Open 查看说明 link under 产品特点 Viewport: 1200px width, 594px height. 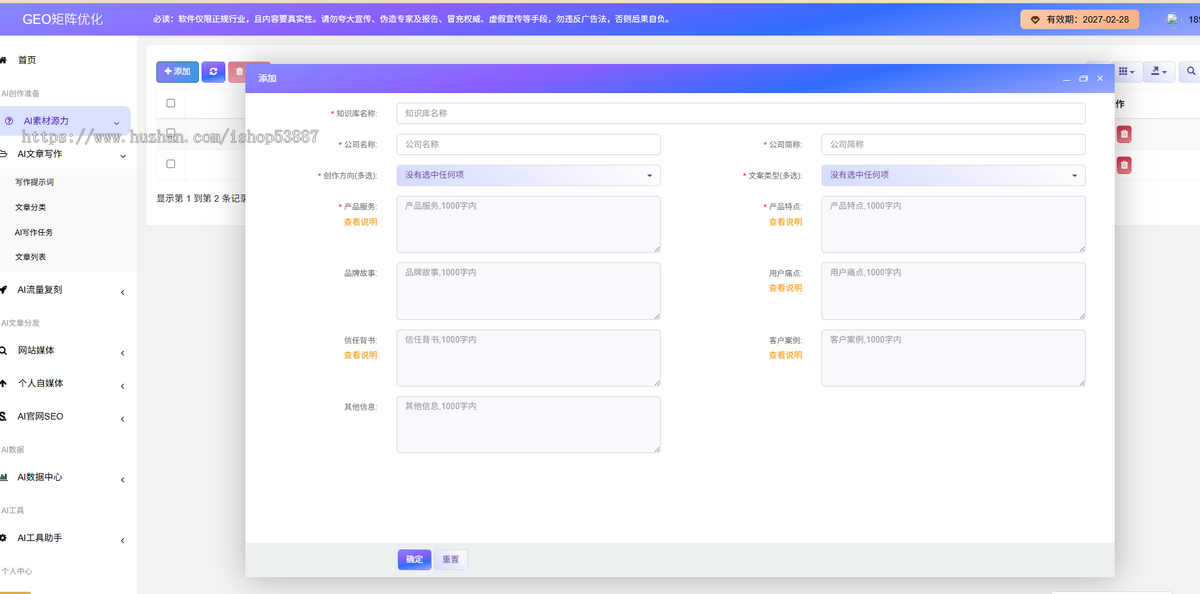785,222
